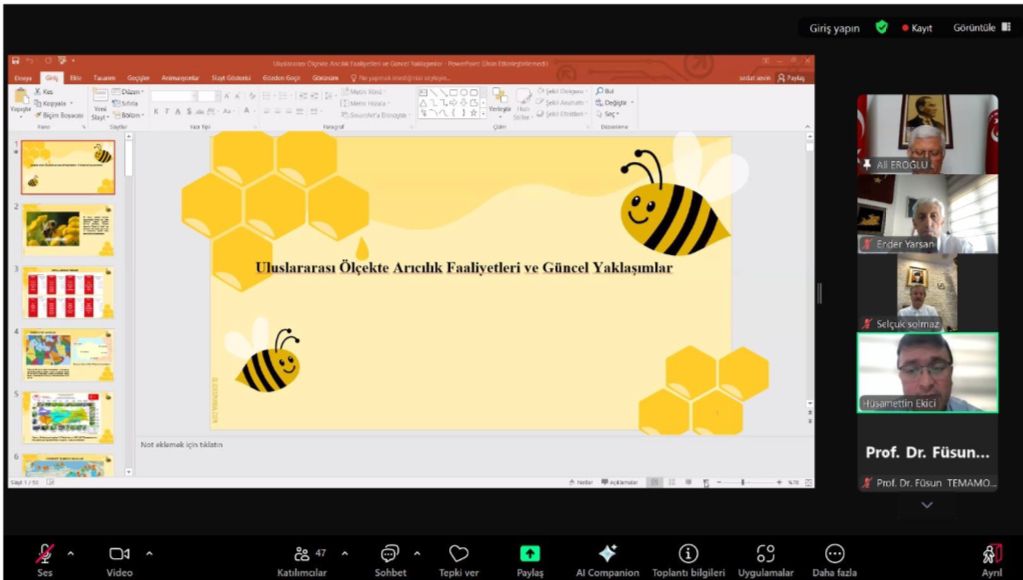
Task: Click Açıklamalar comments in status bar
Action: pos(619,482)
